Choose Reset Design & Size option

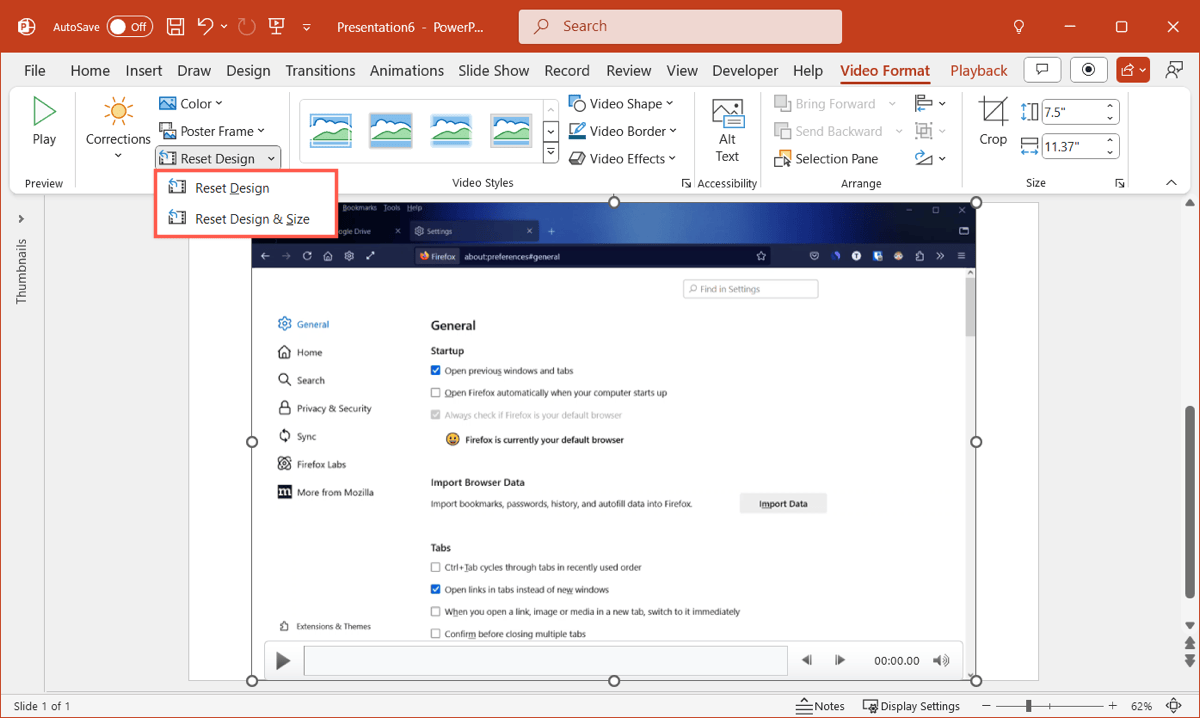click(239, 219)
